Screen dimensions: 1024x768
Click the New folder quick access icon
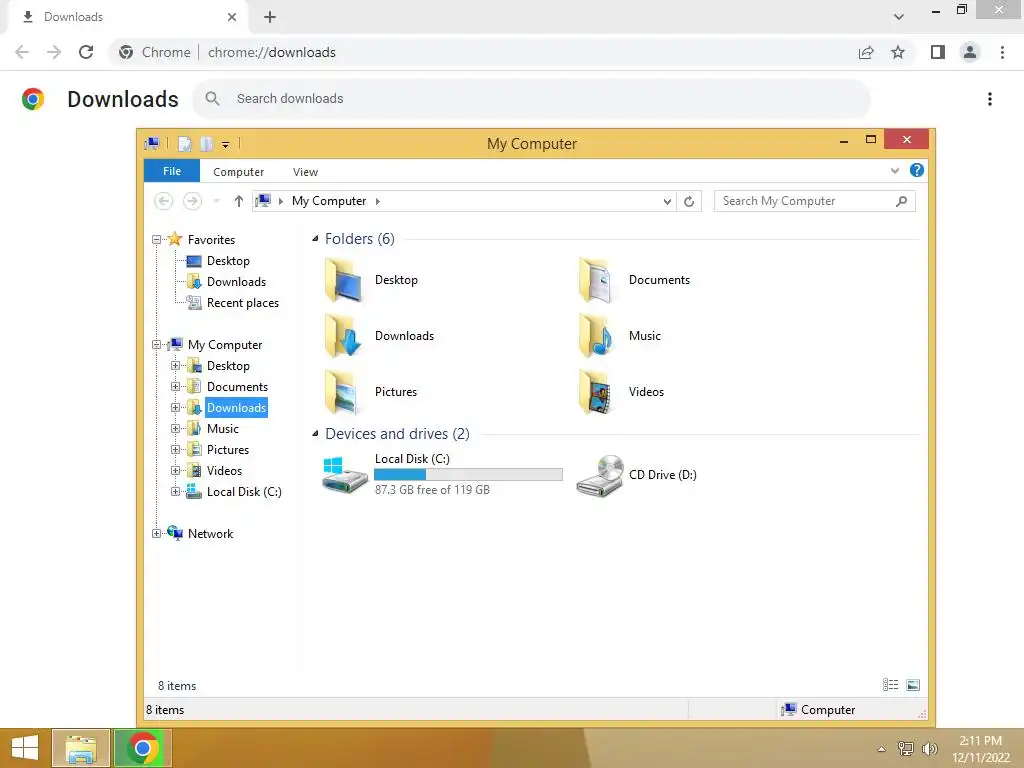click(x=206, y=144)
